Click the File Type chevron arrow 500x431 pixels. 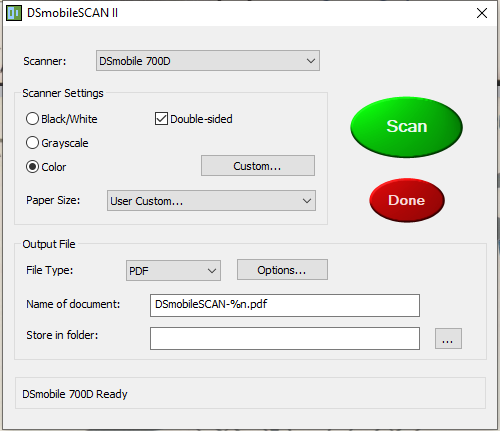[212, 271]
